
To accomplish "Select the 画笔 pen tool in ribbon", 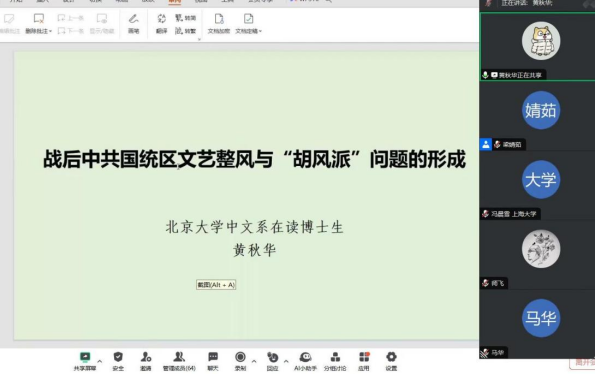I will (x=134, y=24).
